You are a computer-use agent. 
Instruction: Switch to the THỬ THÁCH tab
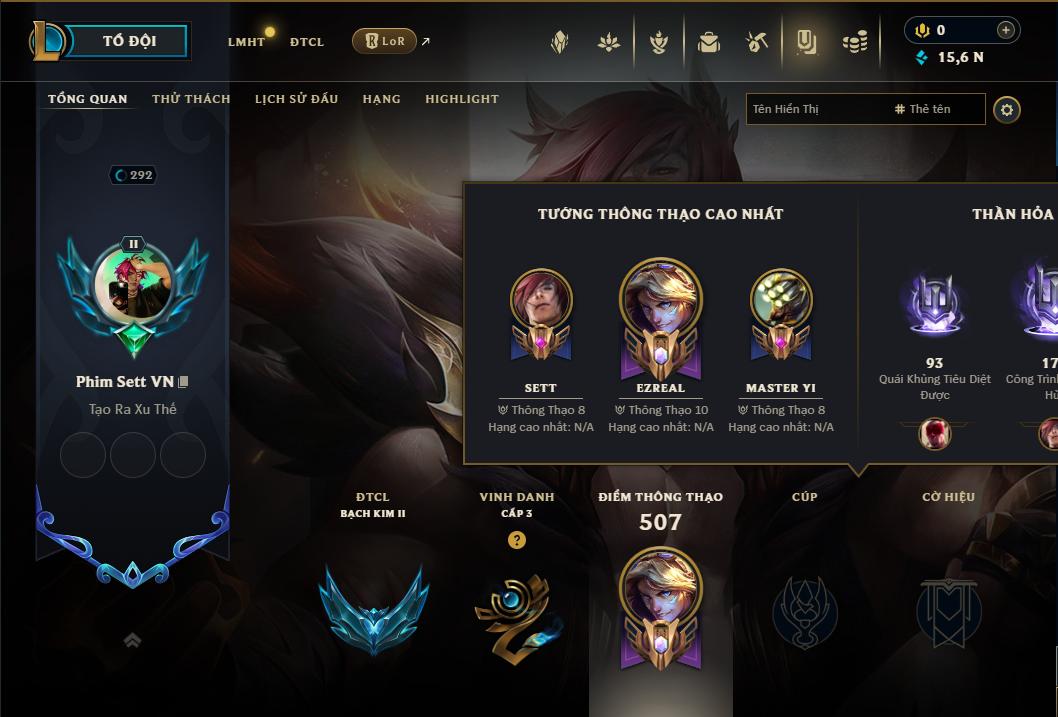191,98
